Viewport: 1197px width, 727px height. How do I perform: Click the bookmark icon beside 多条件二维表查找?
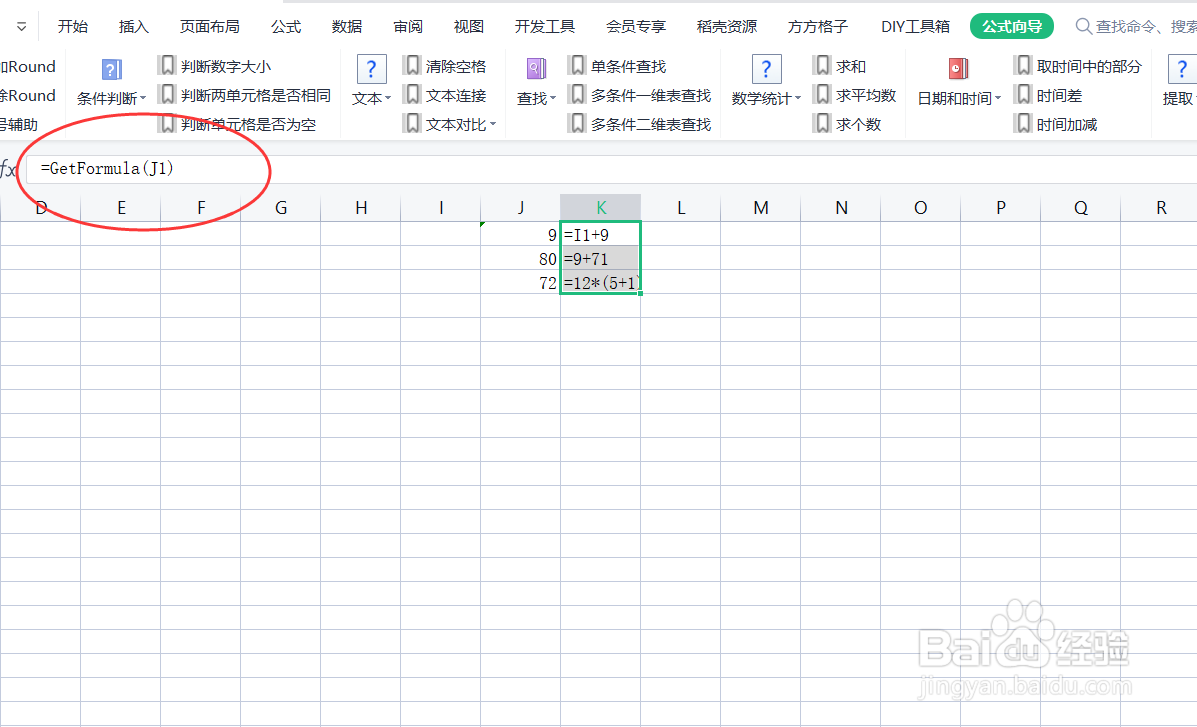tap(577, 124)
